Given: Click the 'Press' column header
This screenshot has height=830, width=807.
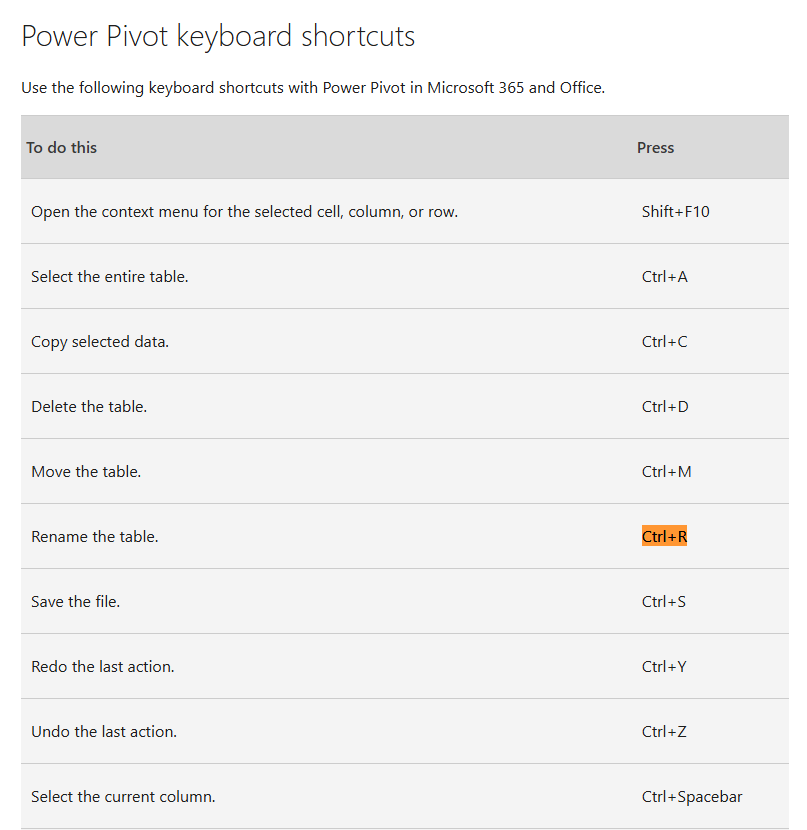Looking at the screenshot, I should pyautogui.click(x=655, y=148).
